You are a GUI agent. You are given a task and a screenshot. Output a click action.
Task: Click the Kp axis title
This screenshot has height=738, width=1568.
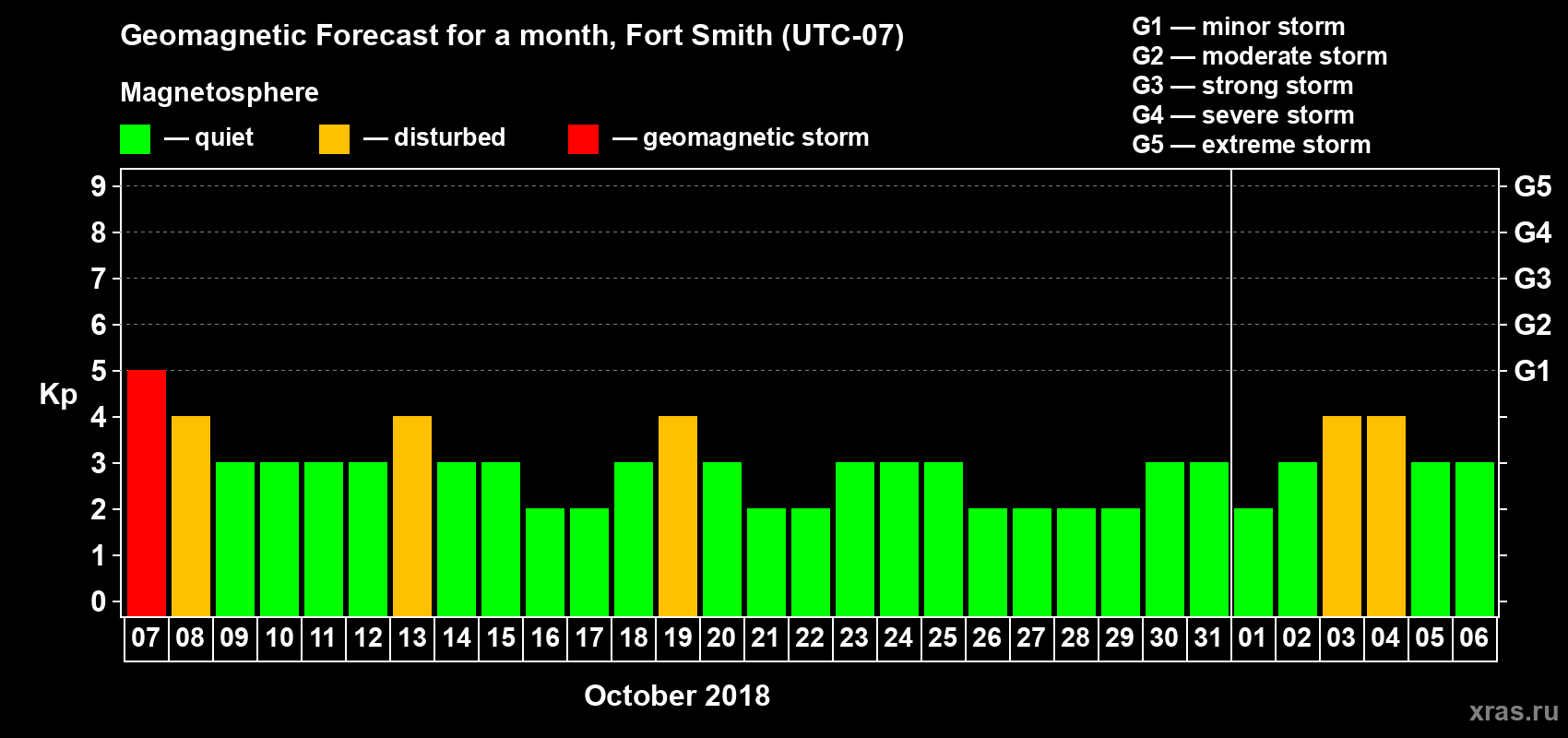point(58,395)
